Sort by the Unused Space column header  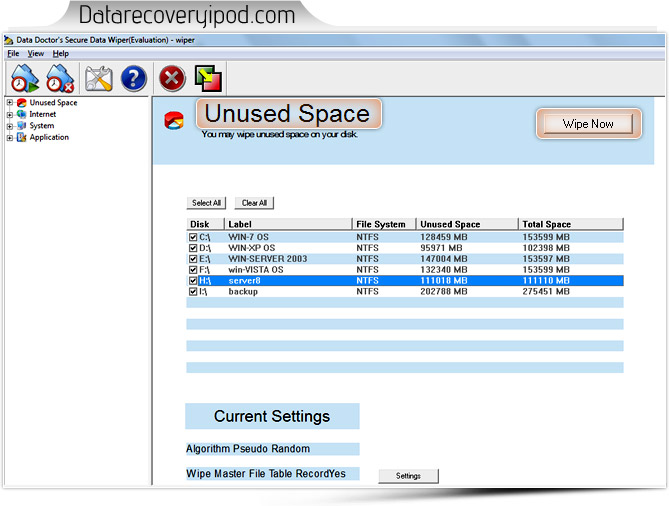click(x=467, y=224)
